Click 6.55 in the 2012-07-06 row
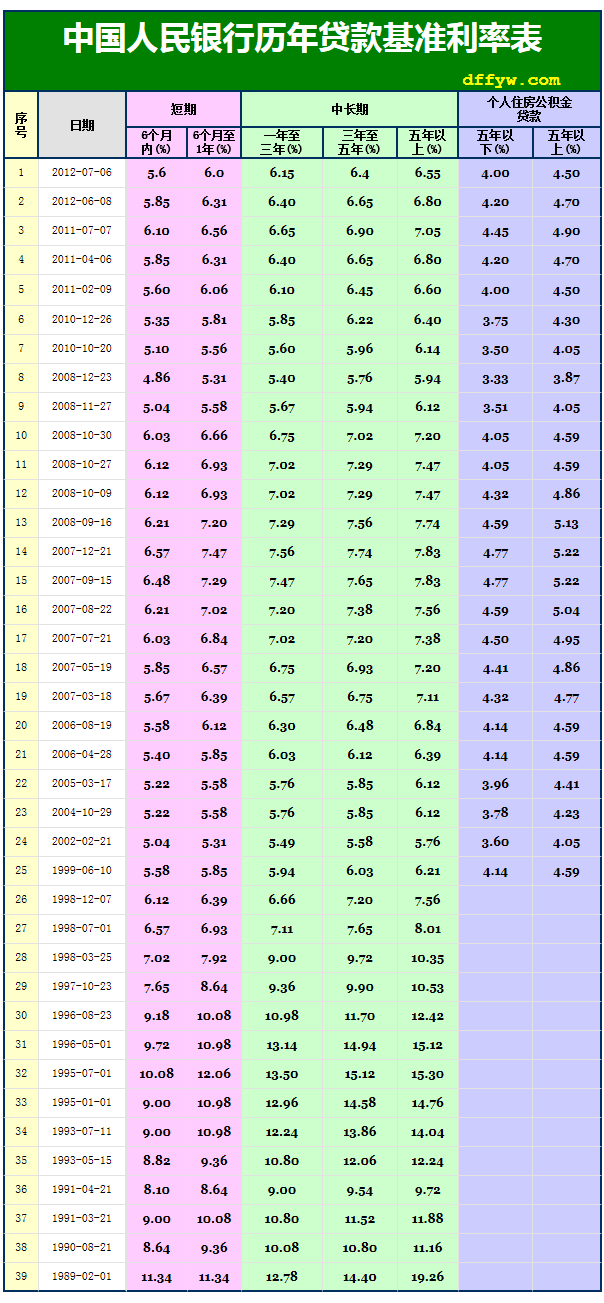Image resolution: width=604 pixels, height=1303 pixels. (x=427, y=173)
